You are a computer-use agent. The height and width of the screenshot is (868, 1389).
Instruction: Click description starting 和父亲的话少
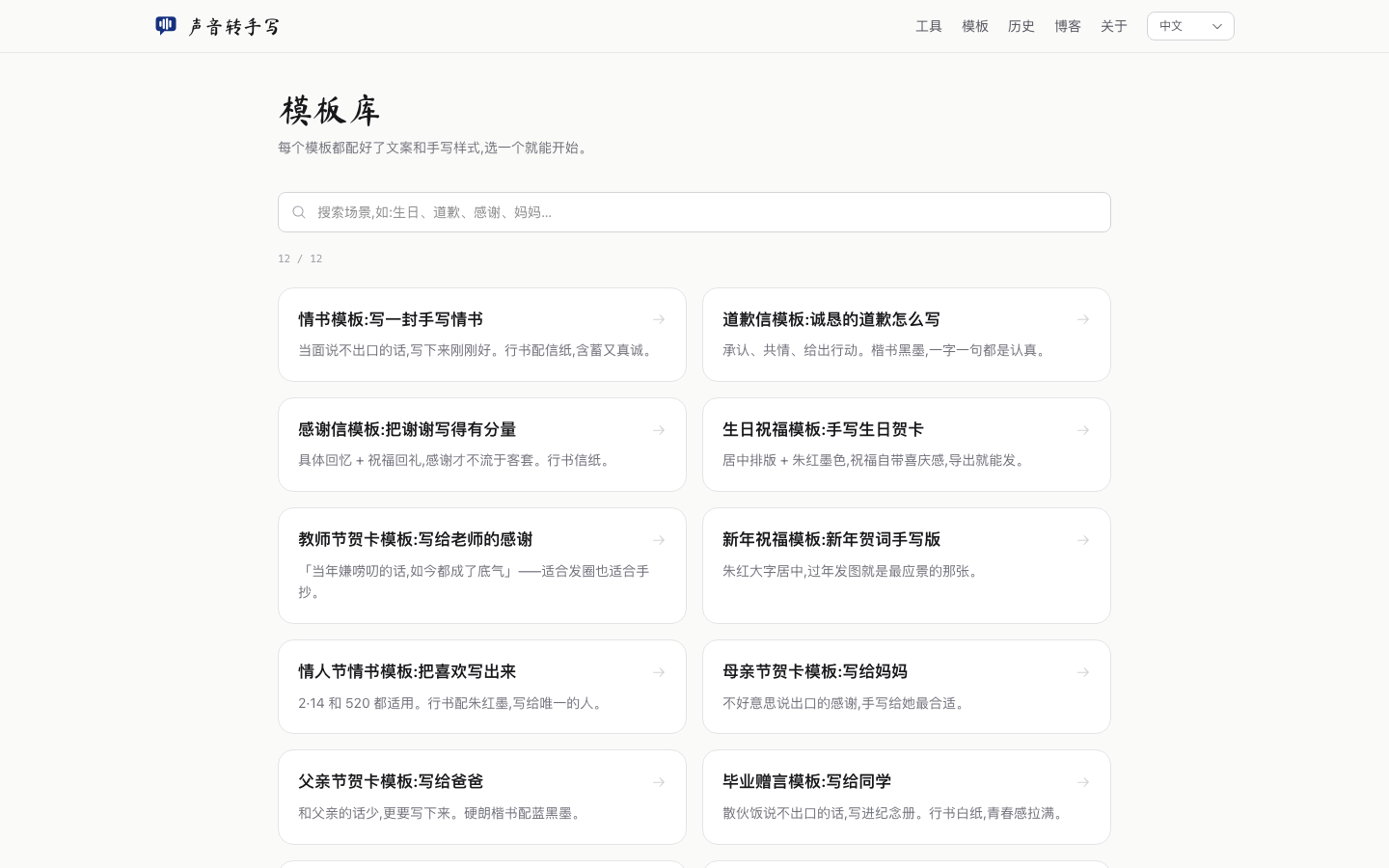442,813
